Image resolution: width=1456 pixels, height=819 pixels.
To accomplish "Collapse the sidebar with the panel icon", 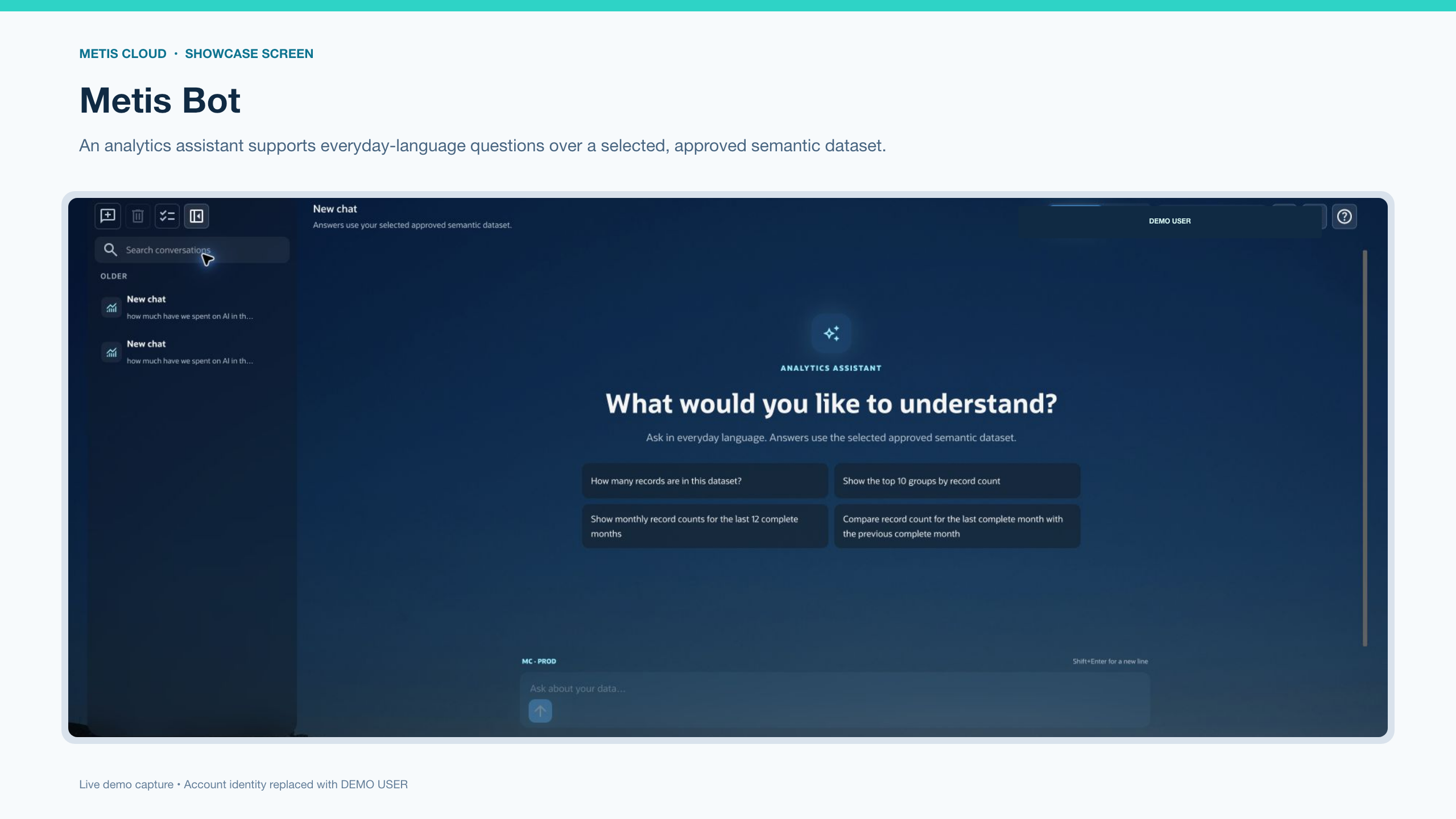I will [197, 216].
